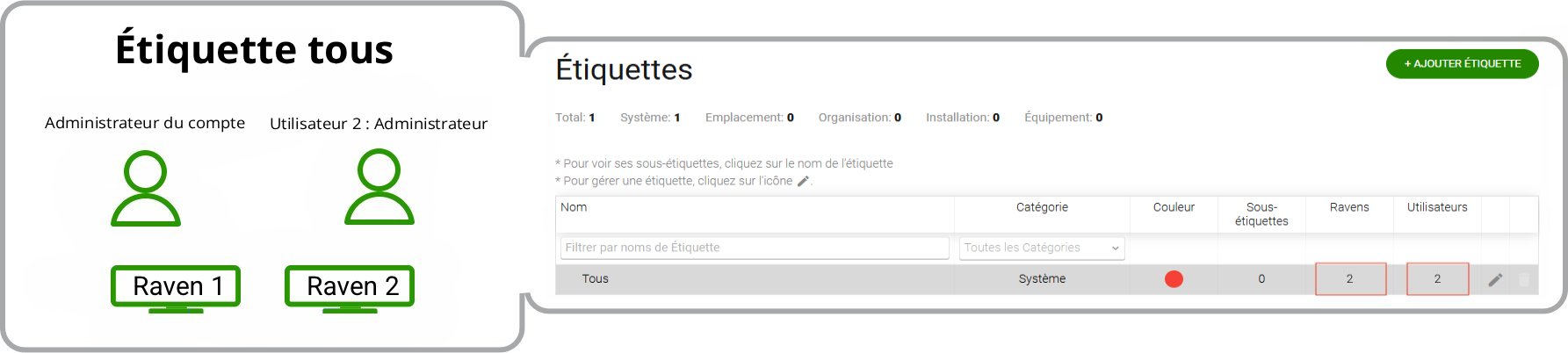Click the Organisation: 0 counter
Screen dimensions: 1568x353
click(x=860, y=118)
